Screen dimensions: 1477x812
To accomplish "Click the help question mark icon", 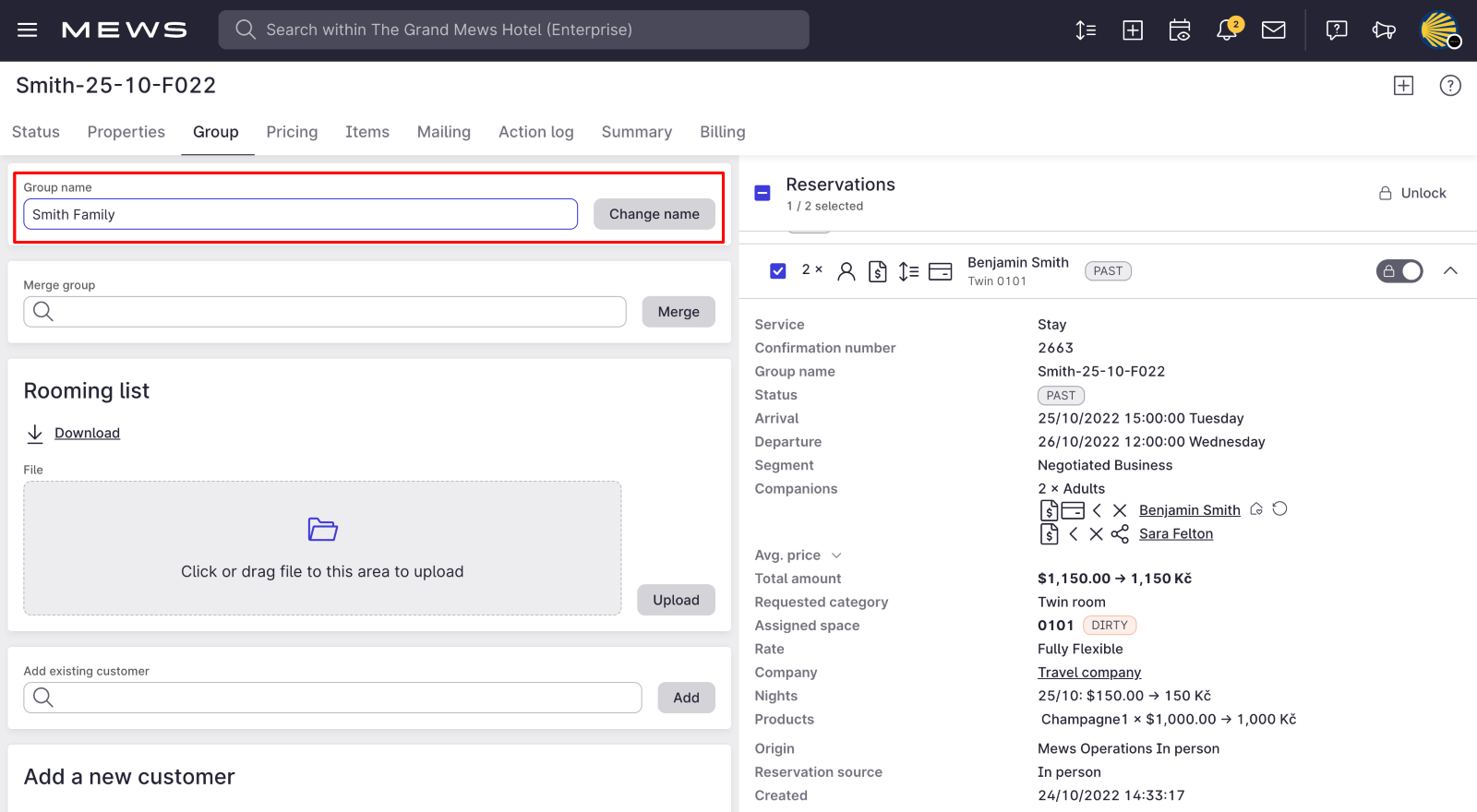I will point(1450,86).
